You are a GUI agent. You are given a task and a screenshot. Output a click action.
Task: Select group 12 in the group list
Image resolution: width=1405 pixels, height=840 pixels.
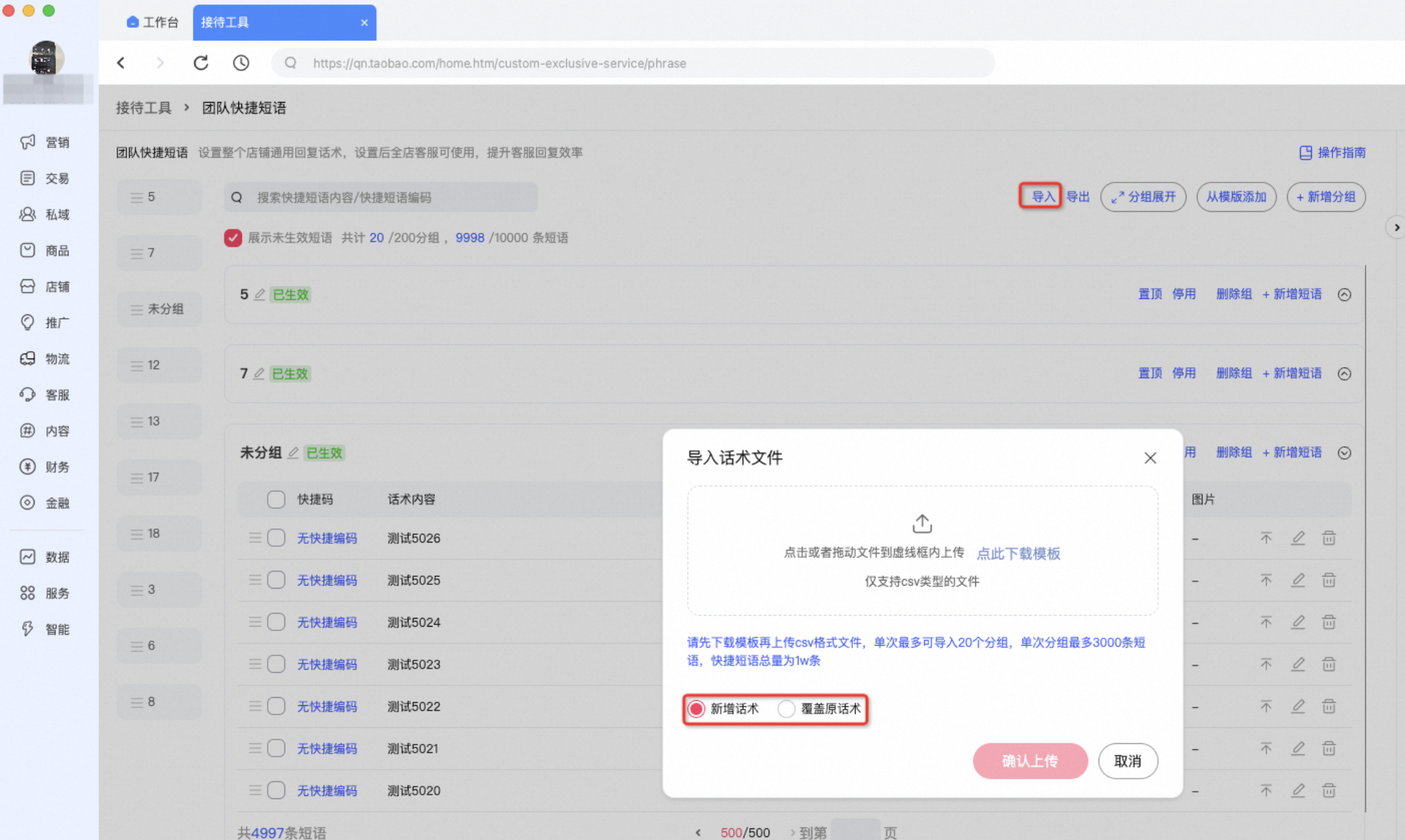click(159, 365)
